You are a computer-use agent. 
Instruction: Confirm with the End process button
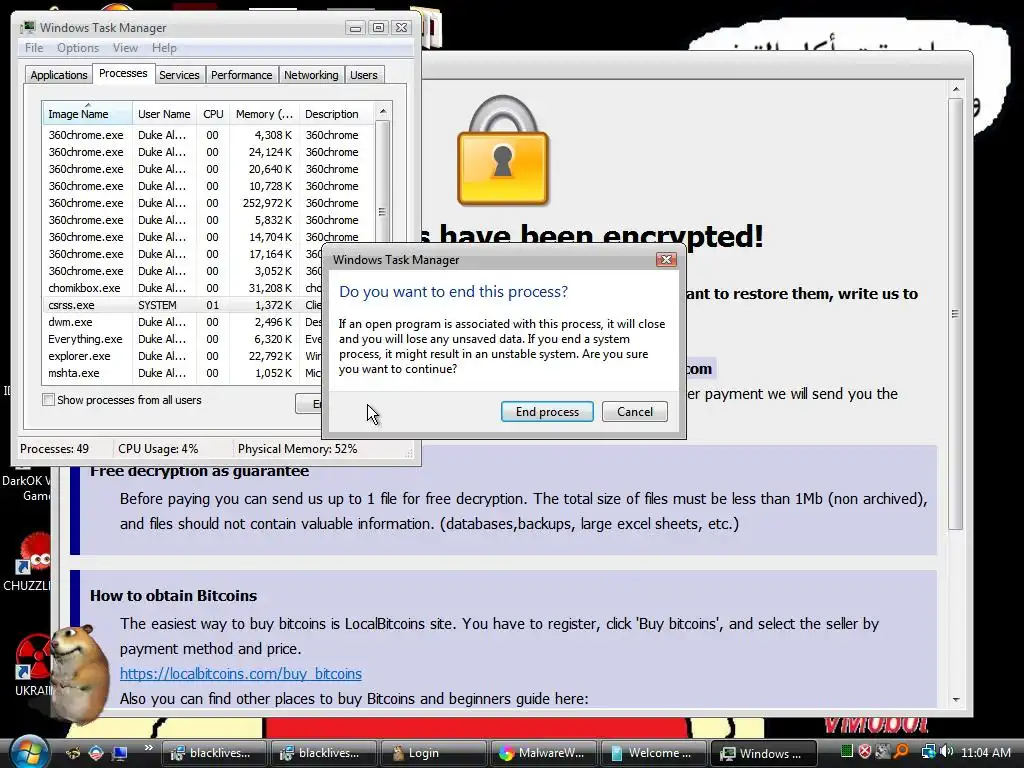click(x=547, y=411)
